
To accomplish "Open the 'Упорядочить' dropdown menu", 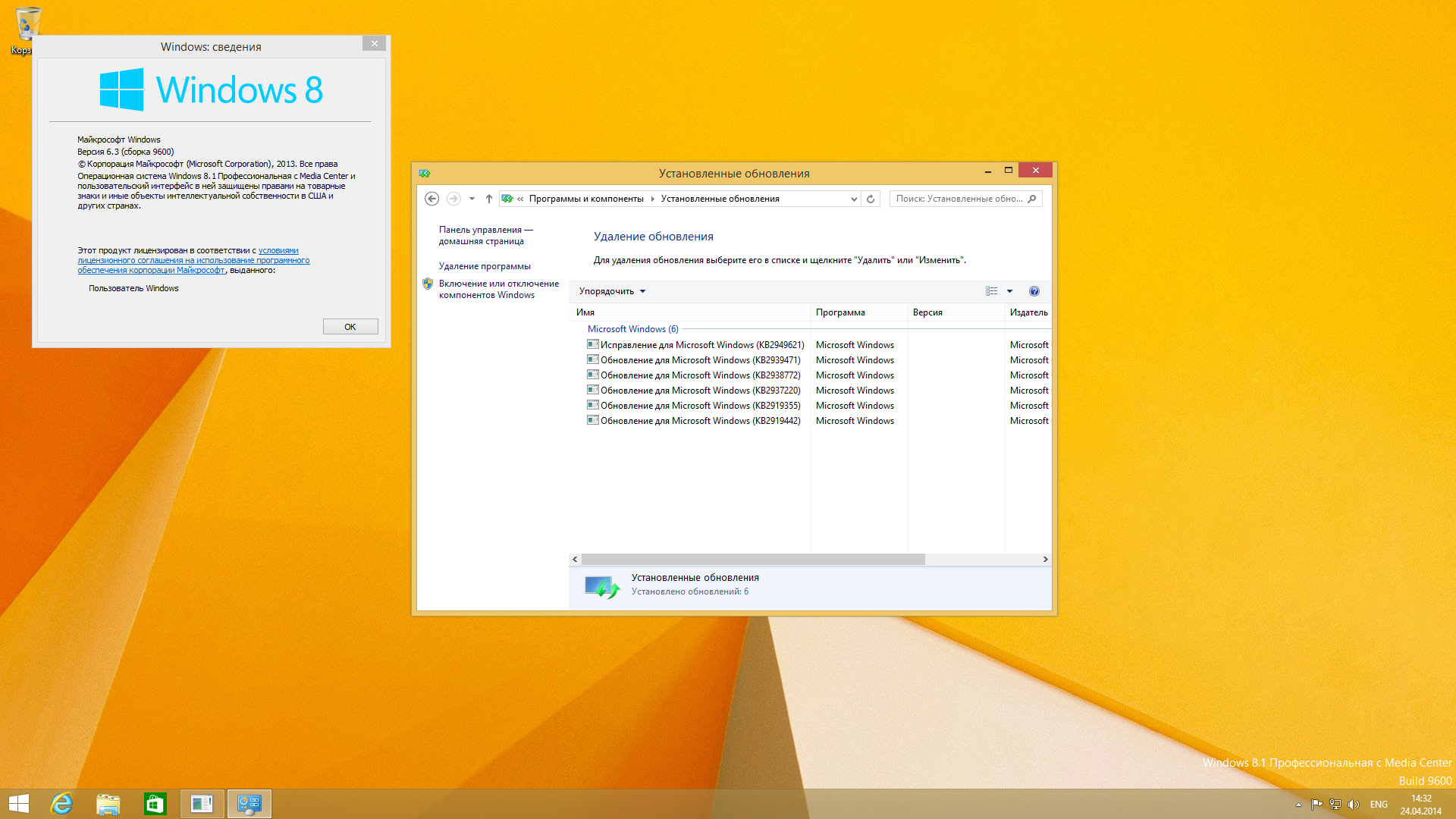I will click(612, 291).
